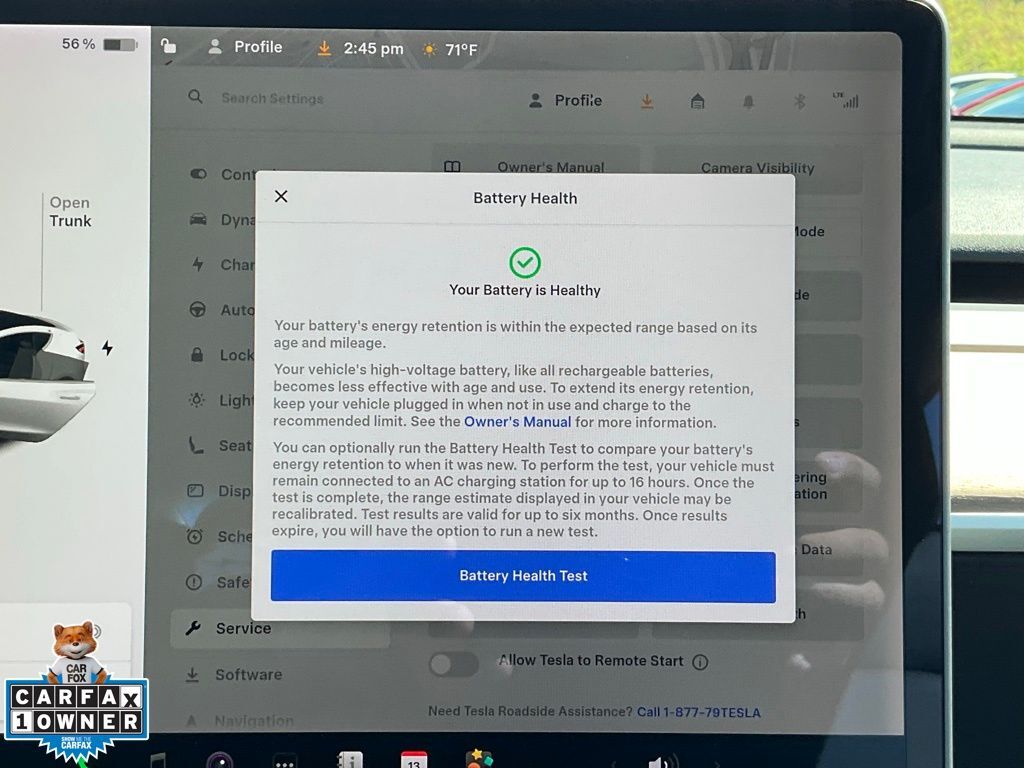Tap Open Trunk on the car view

point(70,212)
